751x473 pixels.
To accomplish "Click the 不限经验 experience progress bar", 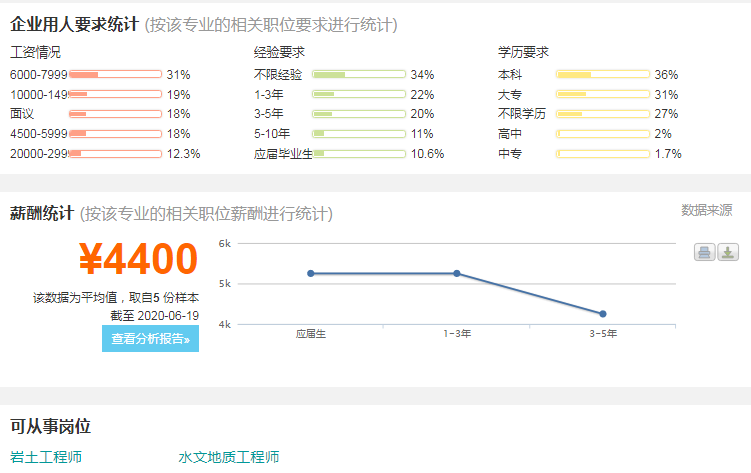I will pyautogui.click(x=359, y=74).
